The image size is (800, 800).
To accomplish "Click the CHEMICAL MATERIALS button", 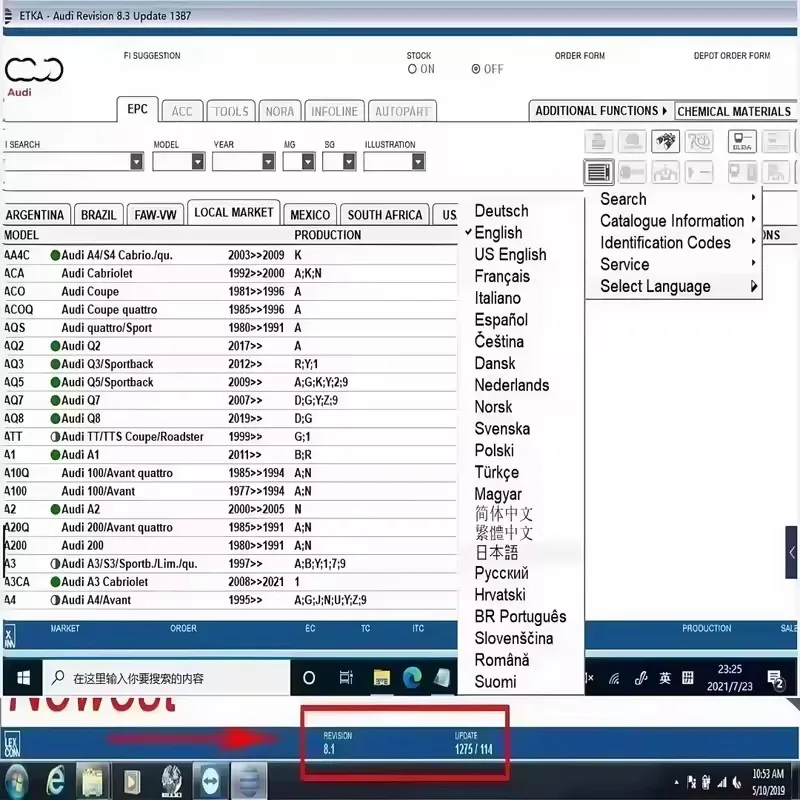I will tap(734, 111).
